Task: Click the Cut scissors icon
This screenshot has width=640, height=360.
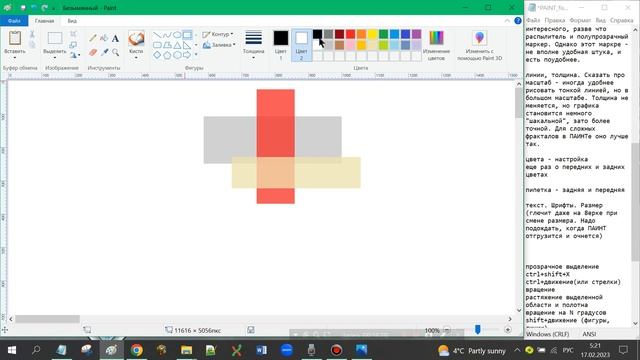Action: coord(32,34)
